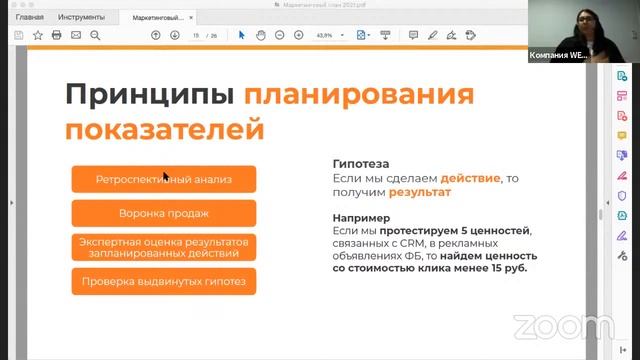Open the page fit options dropdown
This screenshot has width=640, height=360.
click(363, 35)
